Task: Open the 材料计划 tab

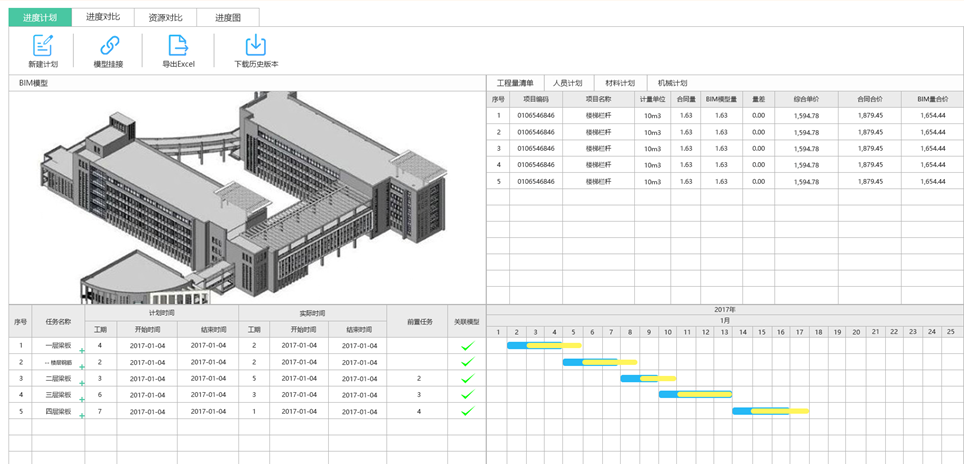Action: tap(620, 83)
